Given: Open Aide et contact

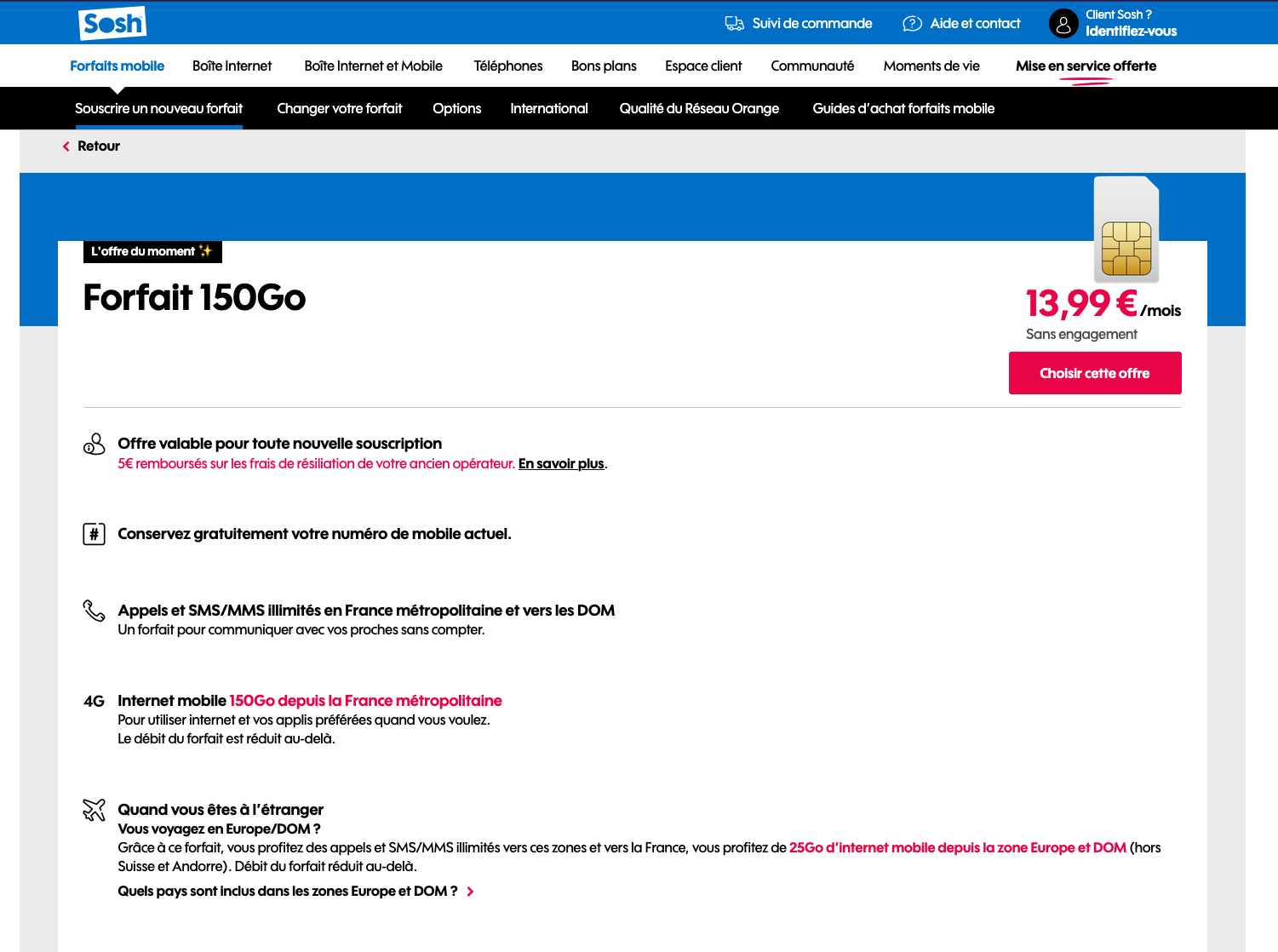Looking at the screenshot, I should click(975, 24).
